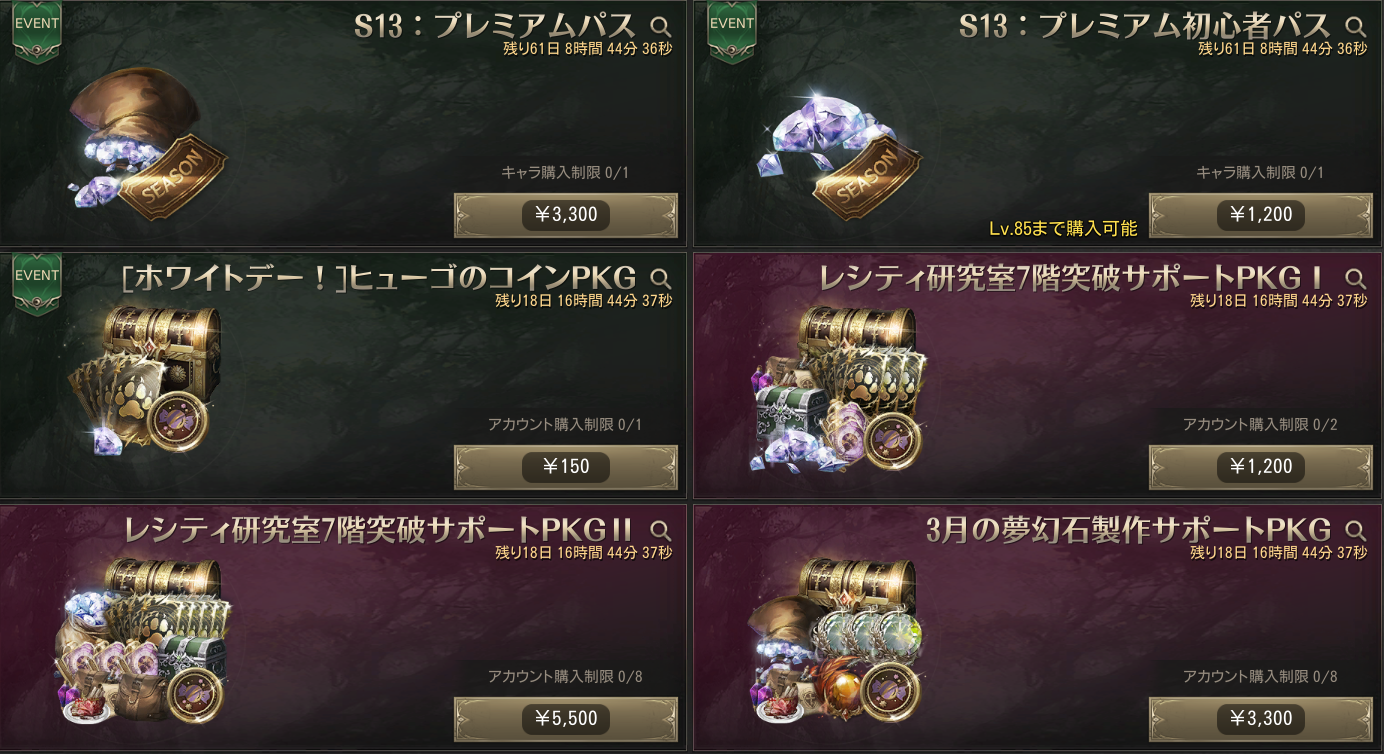Buy 夢幻石製作サポートPKG for ¥3,300

1261,719
